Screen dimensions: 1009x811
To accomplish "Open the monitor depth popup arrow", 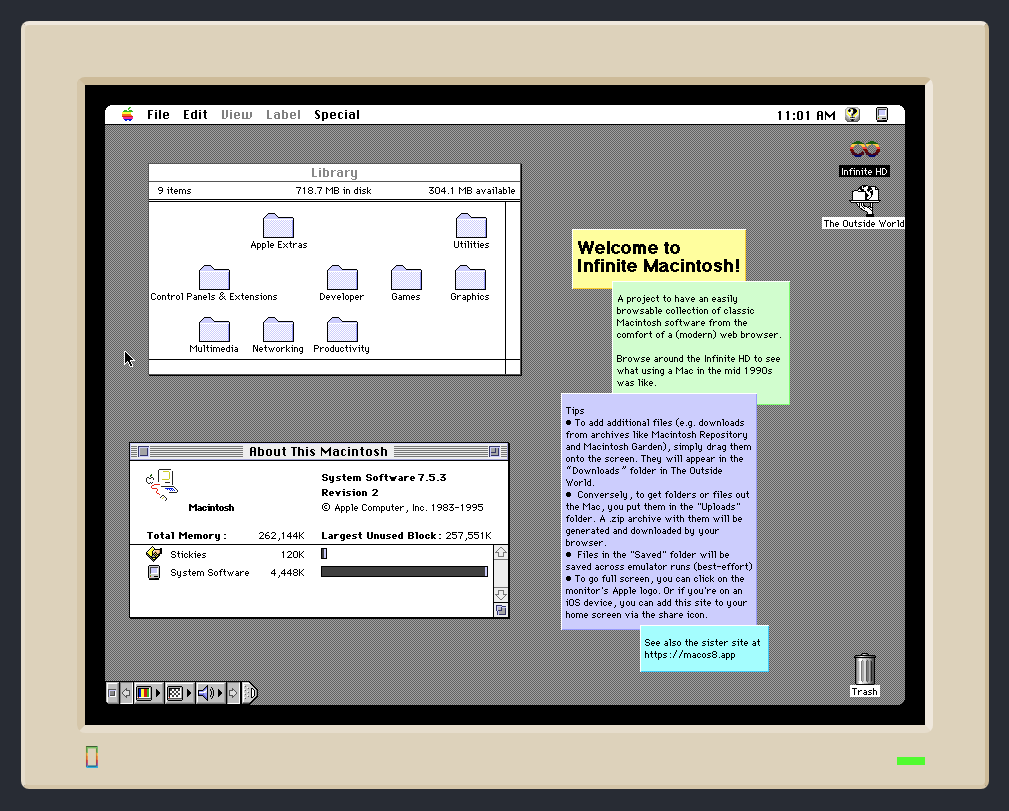I will point(158,692).
